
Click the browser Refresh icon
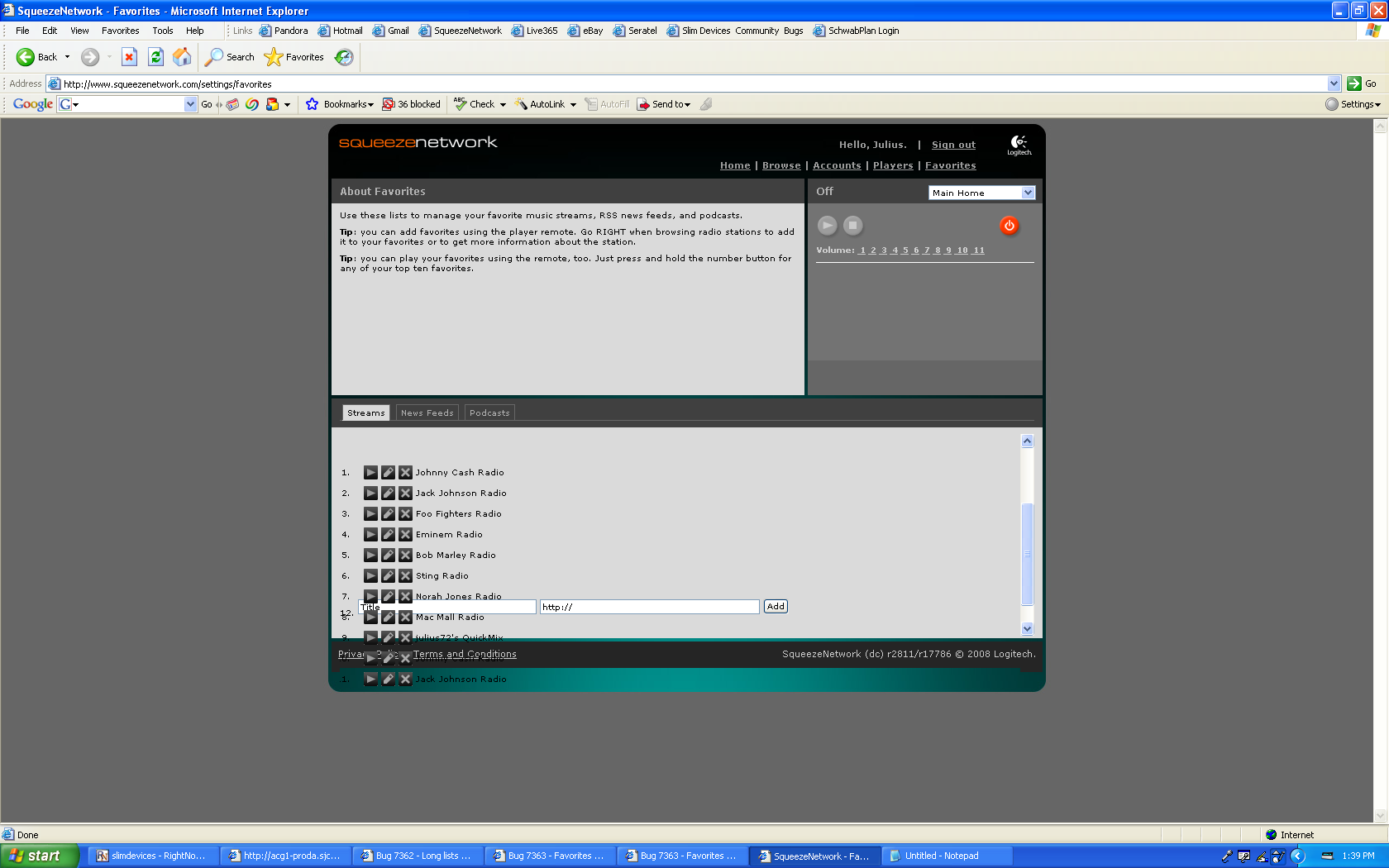155,57
